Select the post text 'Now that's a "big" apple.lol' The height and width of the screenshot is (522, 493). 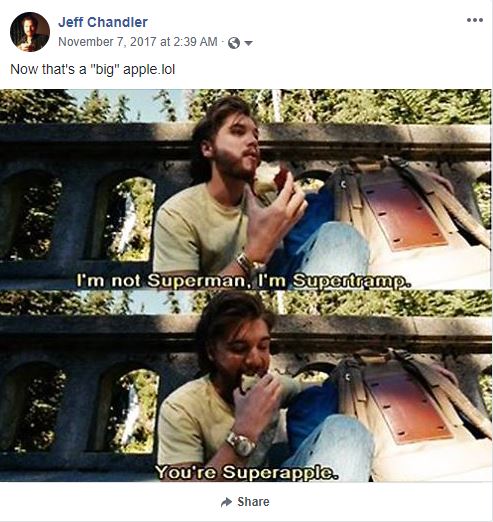point(93,69)
